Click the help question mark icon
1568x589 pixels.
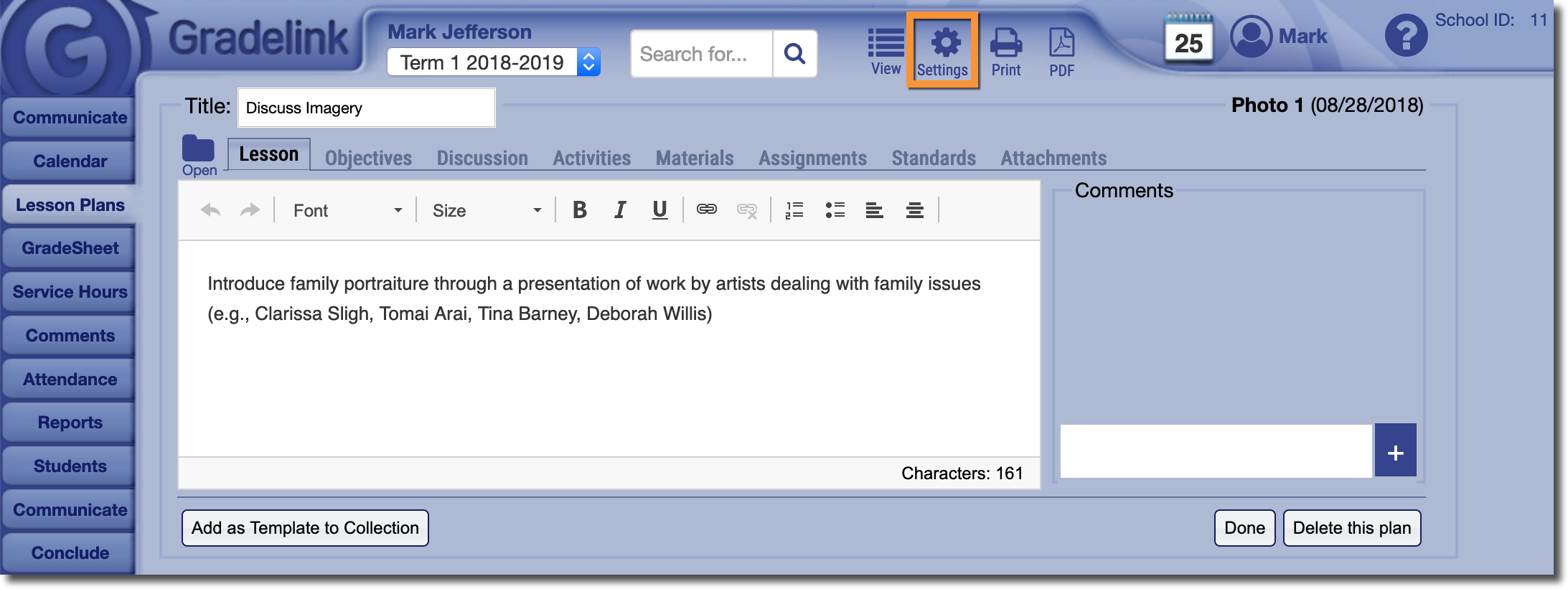tap(1405, 36)
